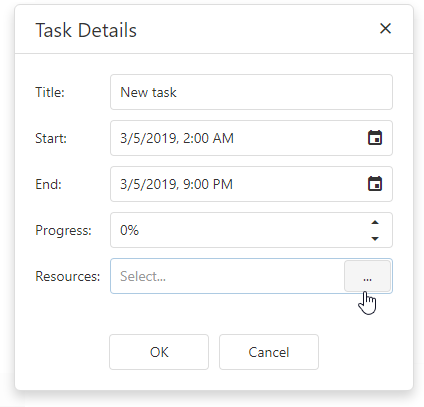424x407 pixels.
Task: Click the Start: label
Action: [51, 138]
